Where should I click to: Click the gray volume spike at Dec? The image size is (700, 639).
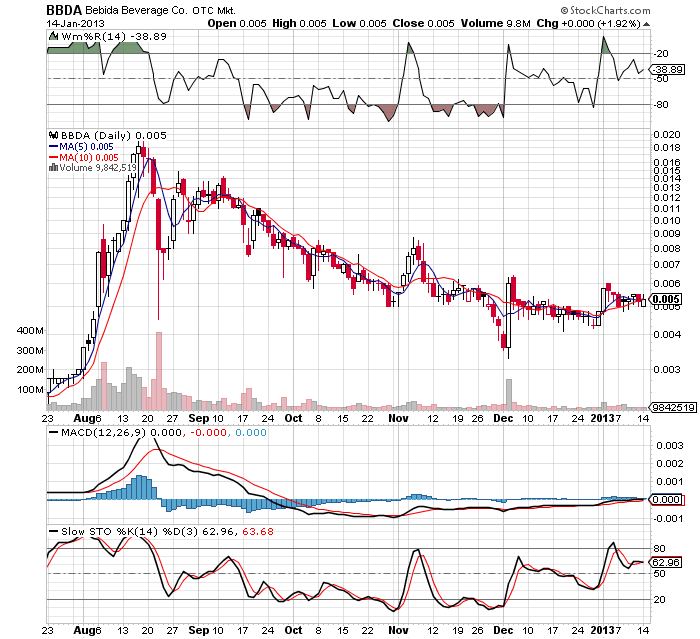(508, 395)
